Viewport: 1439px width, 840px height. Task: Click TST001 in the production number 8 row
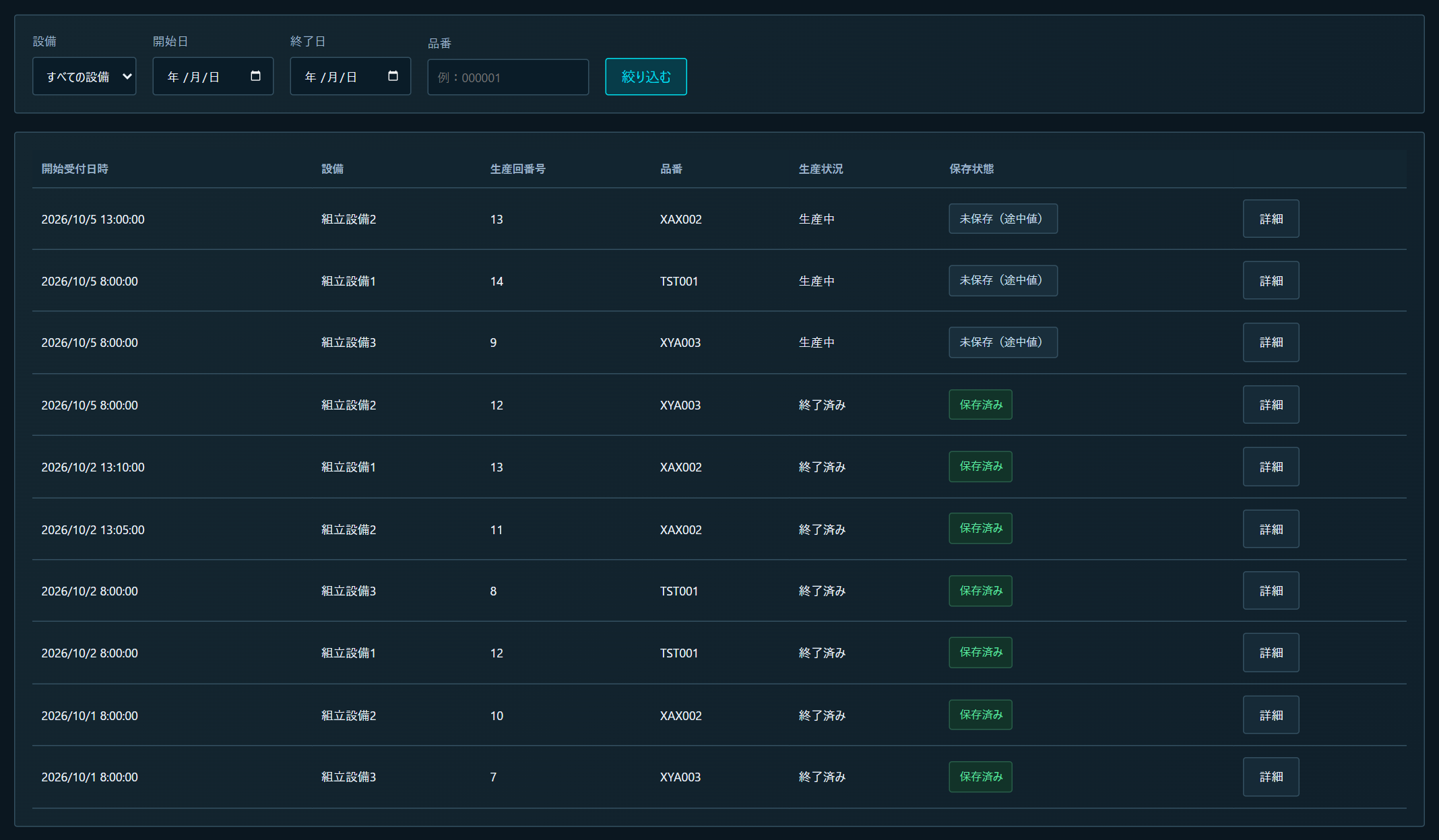[679, 591]
